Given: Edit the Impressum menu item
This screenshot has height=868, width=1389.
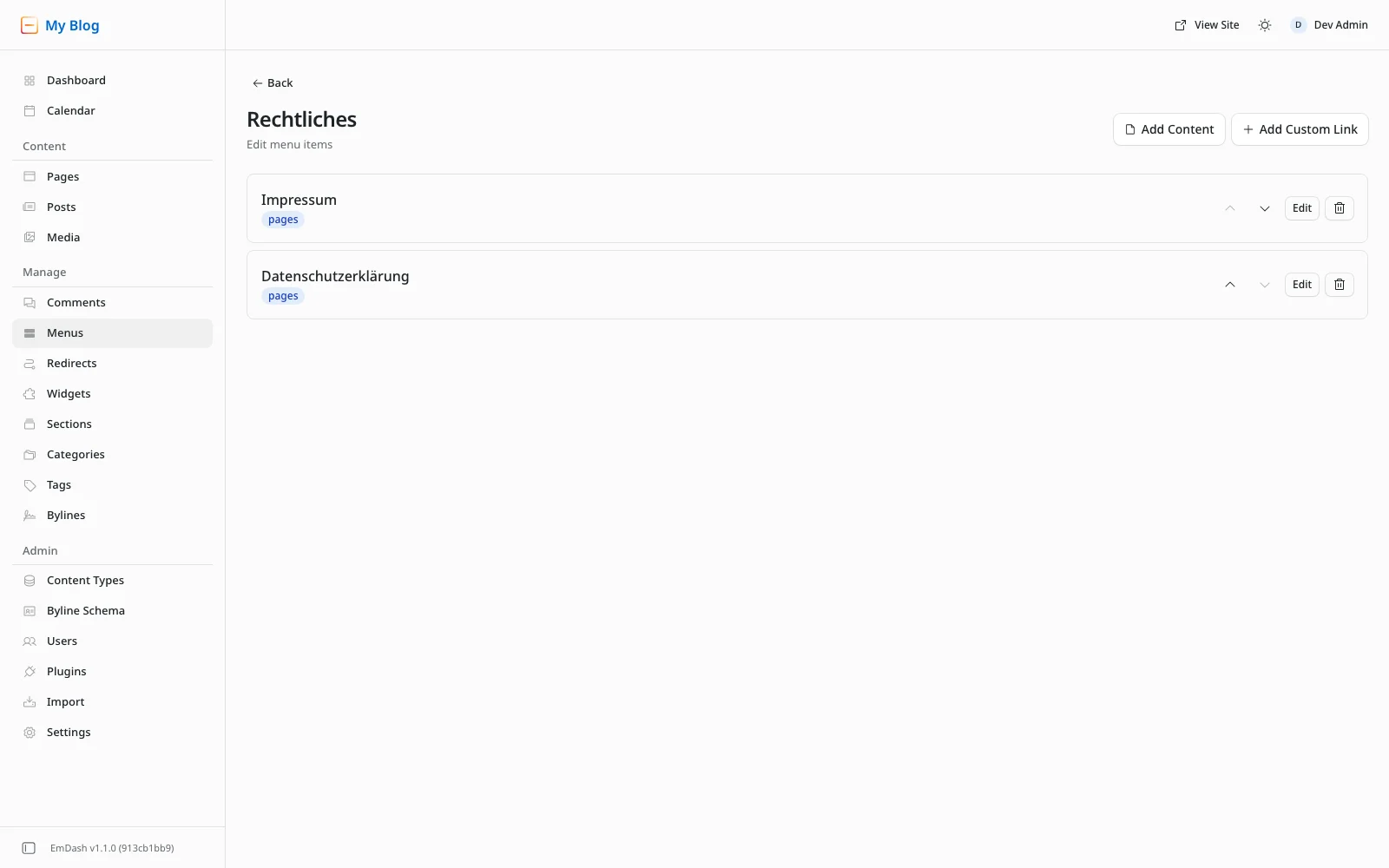Looking at the screenshot, I should (x=1302, y=208).
